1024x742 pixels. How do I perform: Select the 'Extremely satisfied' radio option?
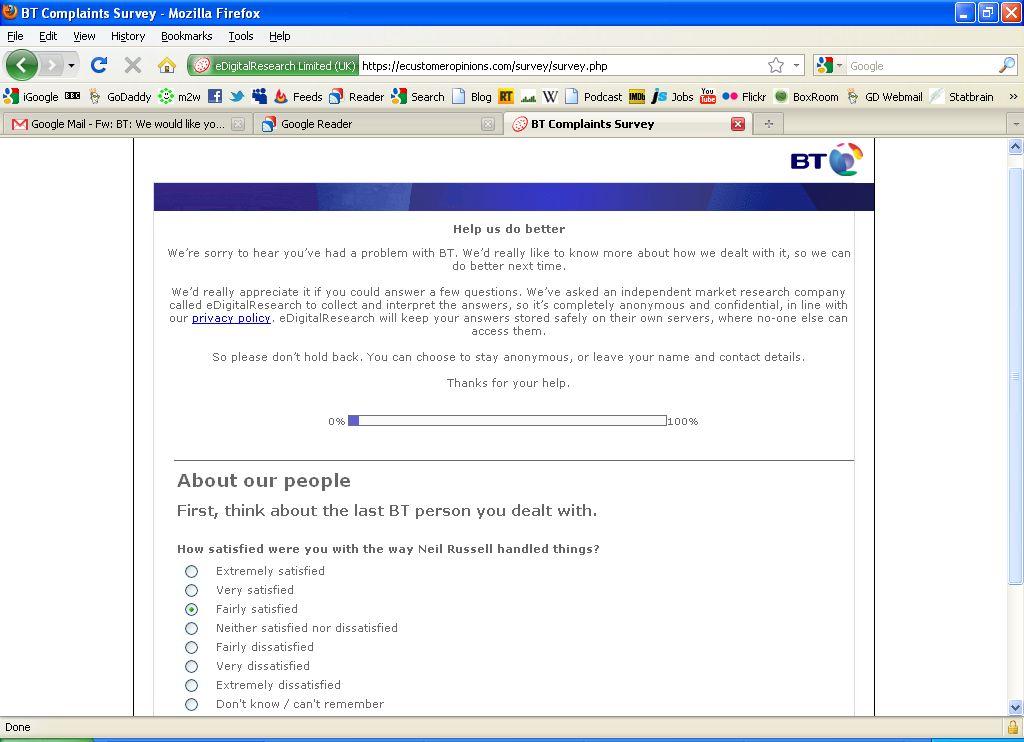tap(192, 571)
